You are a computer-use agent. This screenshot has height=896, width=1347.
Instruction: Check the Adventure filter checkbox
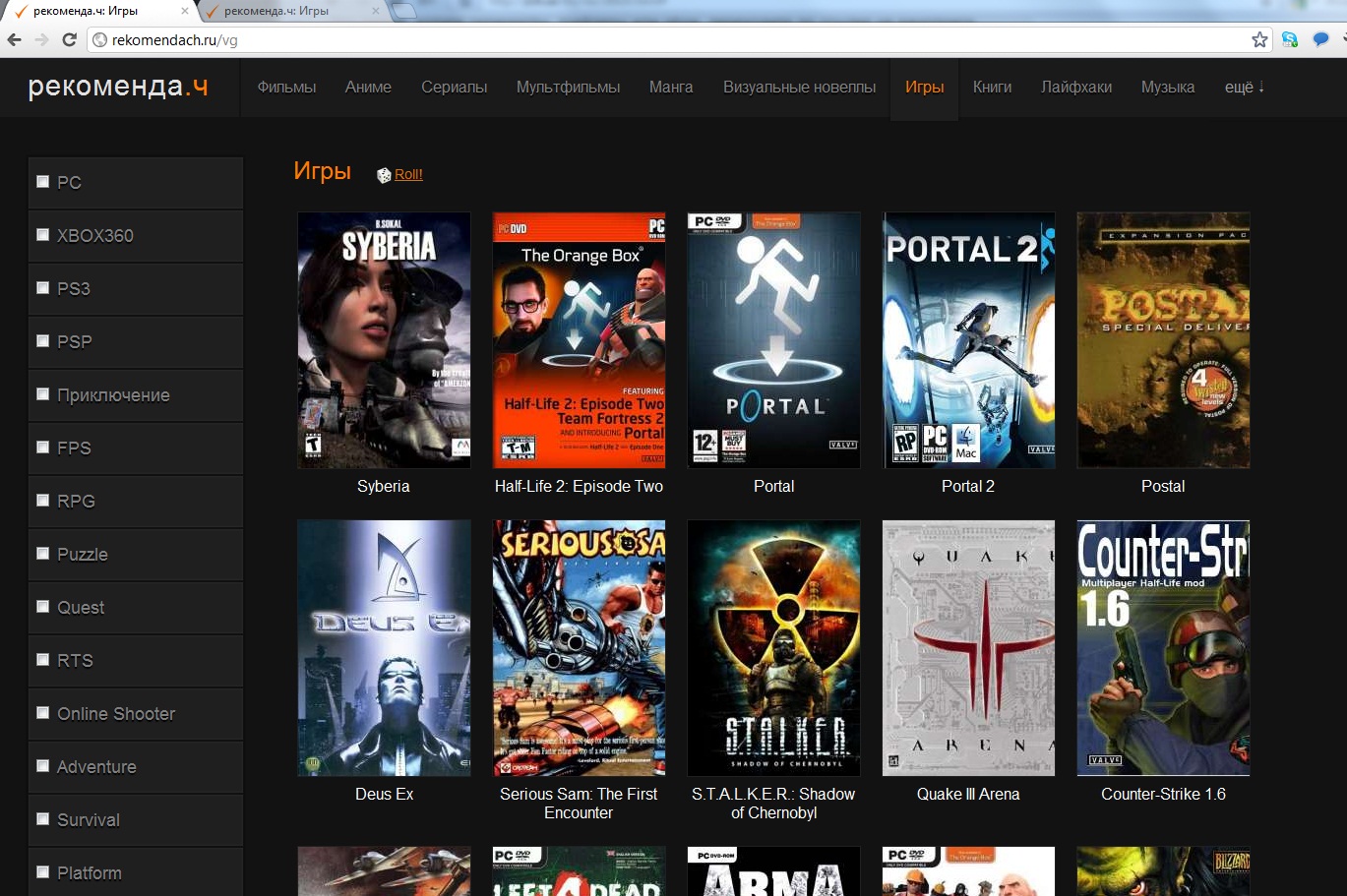42,765
